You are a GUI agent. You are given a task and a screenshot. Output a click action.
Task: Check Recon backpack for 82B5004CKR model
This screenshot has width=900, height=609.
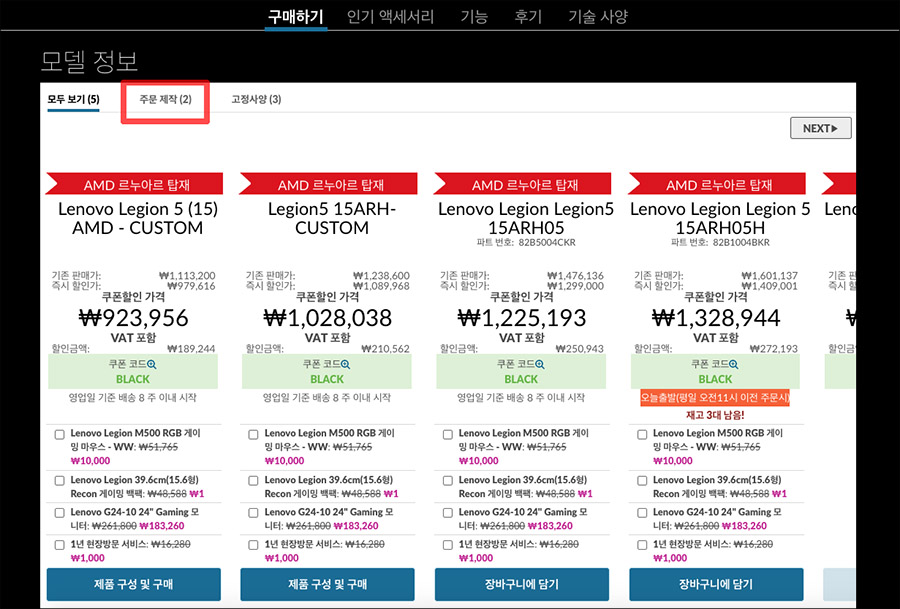point(448,480)
